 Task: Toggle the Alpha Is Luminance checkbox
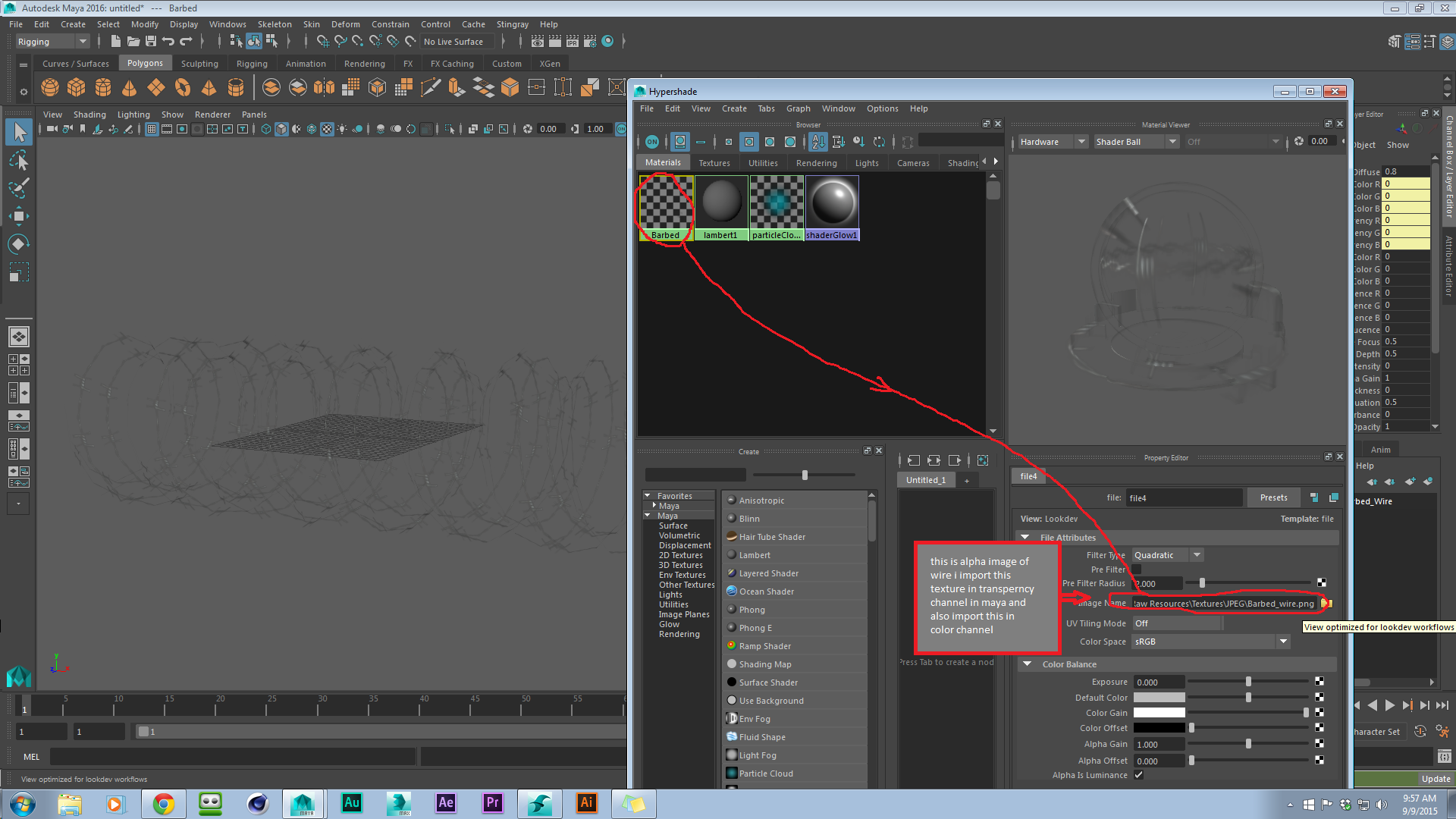tap(1138, 774)
